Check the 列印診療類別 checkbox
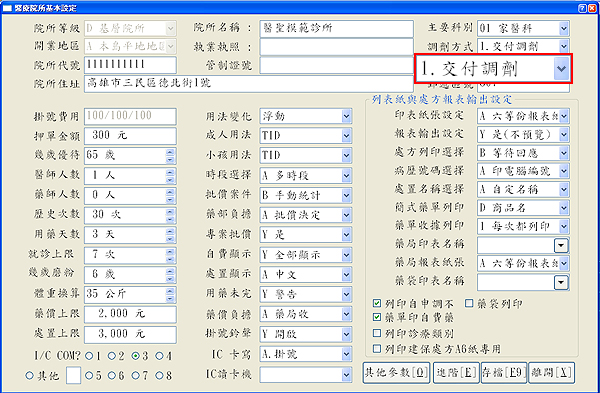 click(377, 333)
